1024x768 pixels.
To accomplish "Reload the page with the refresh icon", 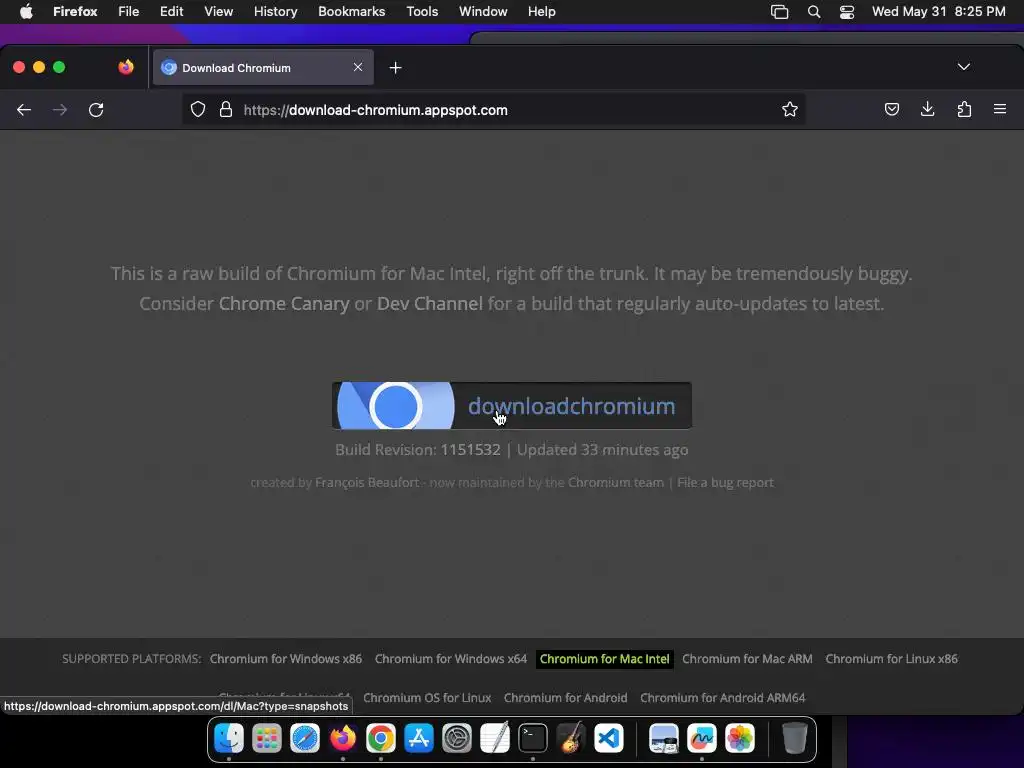I will [96, 110].
